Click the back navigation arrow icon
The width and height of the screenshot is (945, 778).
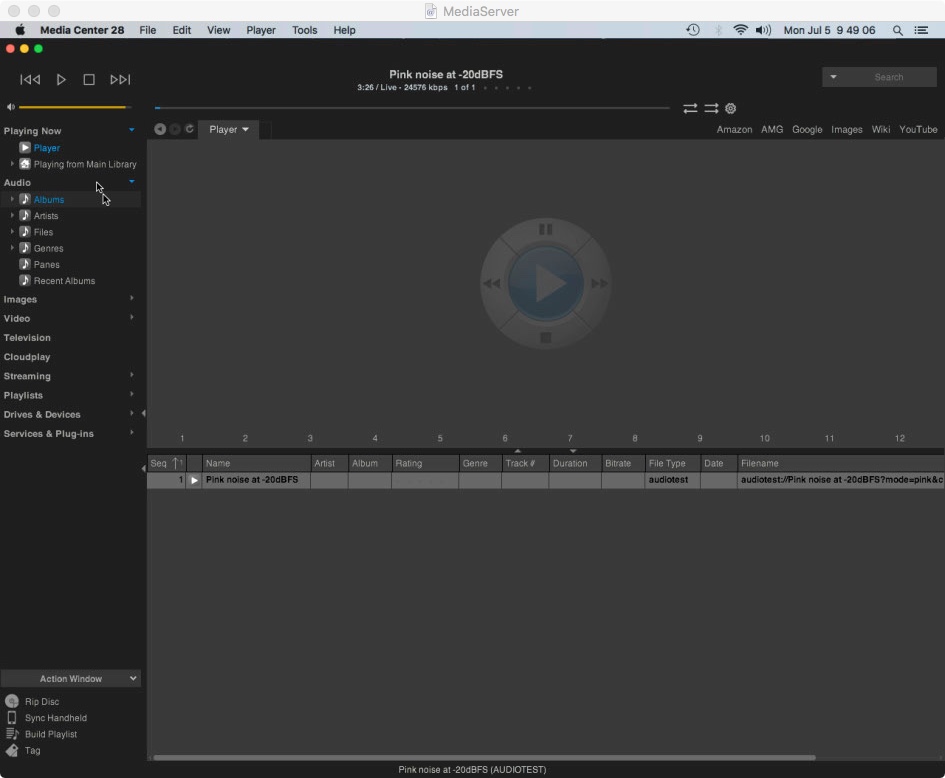[160, 129]
